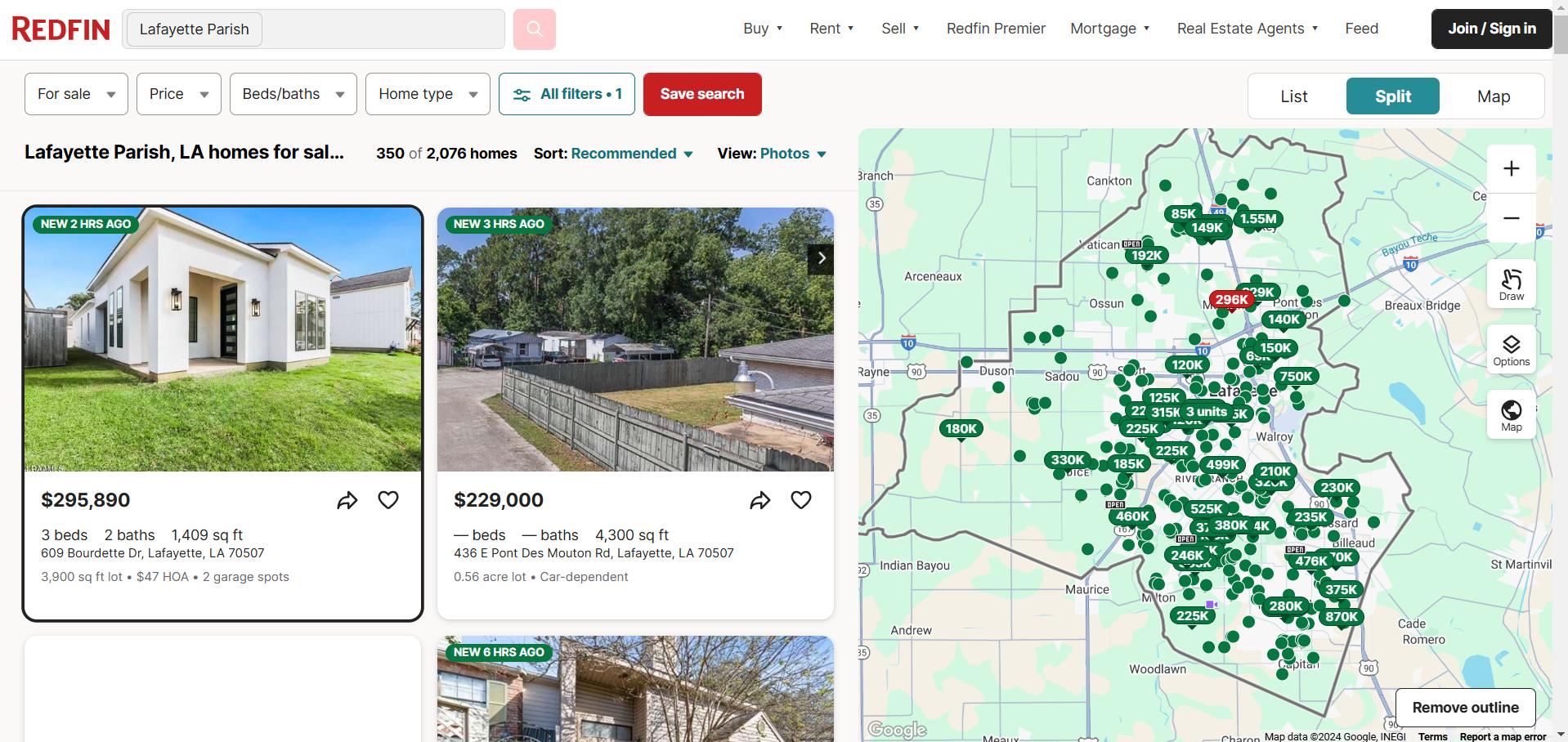Click Report a map error link
1568x742 pixels.
[x=1503, y=736]
